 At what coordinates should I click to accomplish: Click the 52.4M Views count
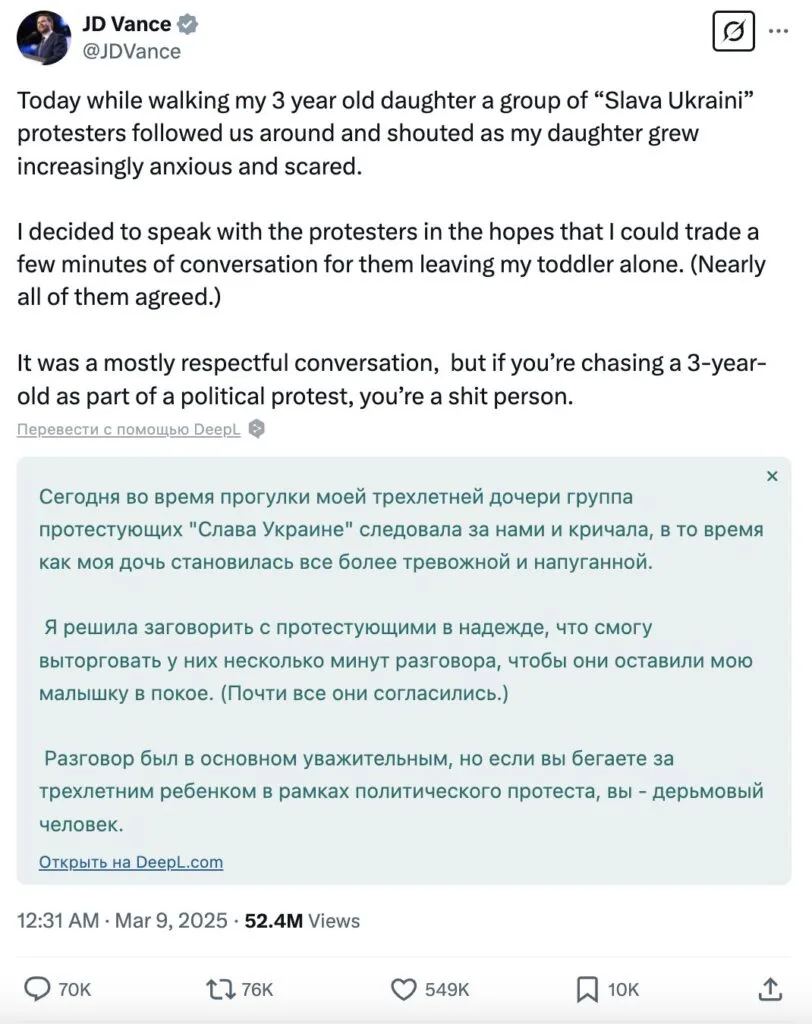point(302,921)
